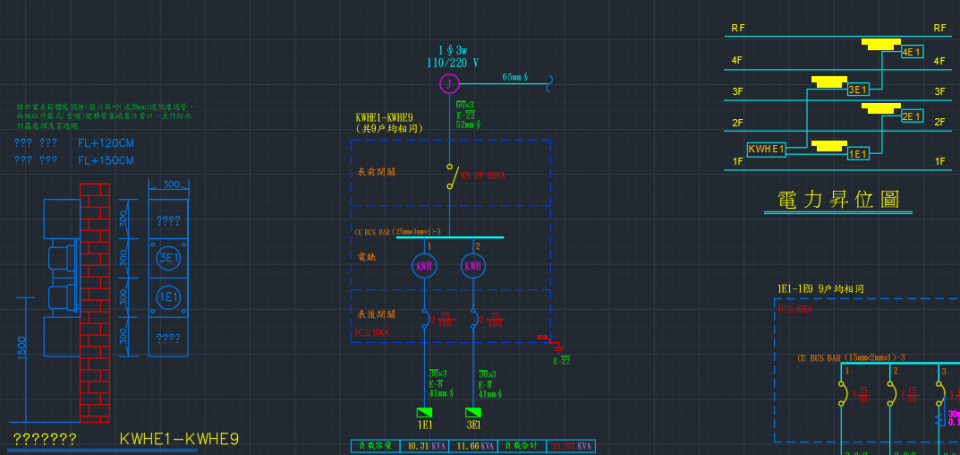
Task: Click the 2E1 box in riser diagram
Action: [x=911, y=117]
